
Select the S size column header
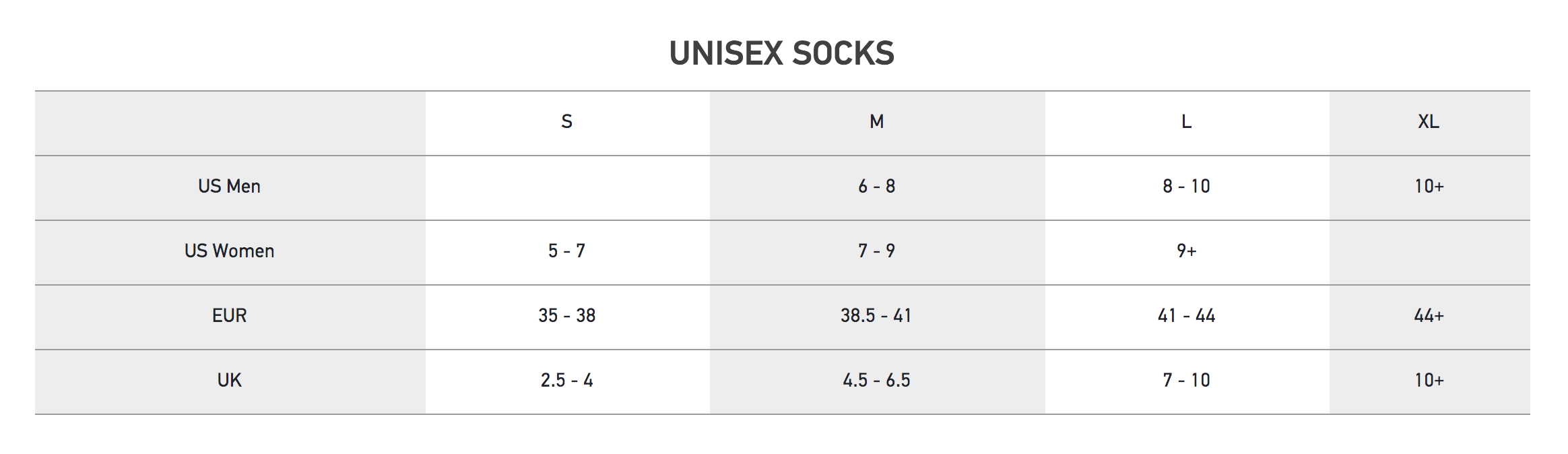566,122
